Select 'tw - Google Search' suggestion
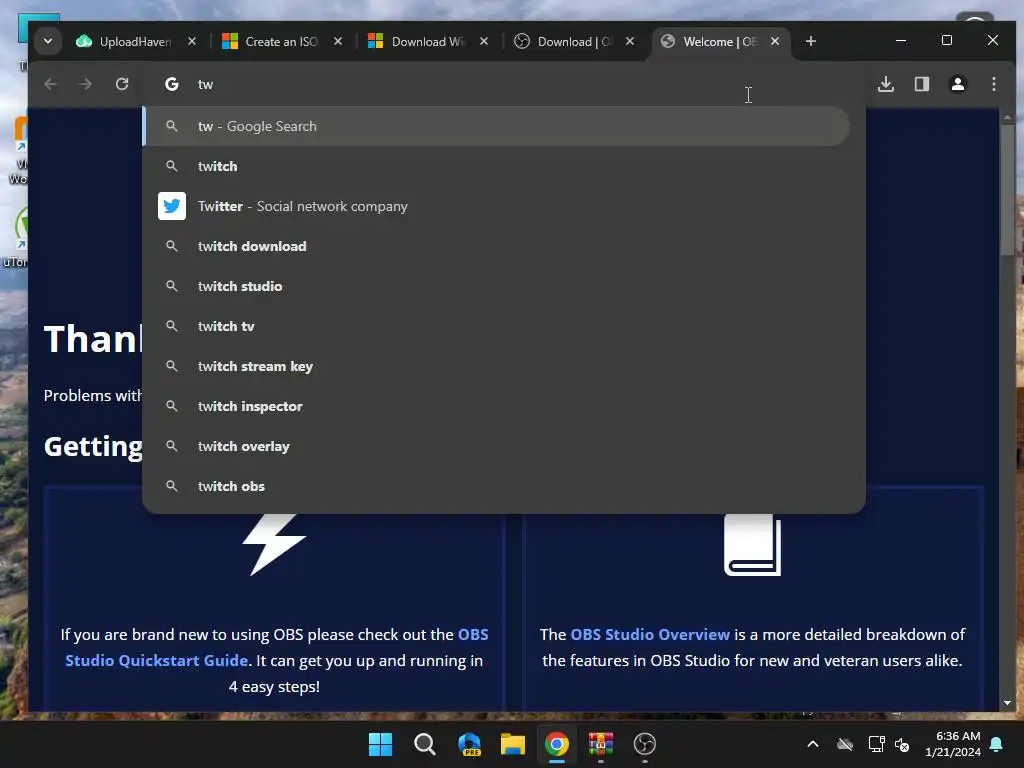 [496, 126]
